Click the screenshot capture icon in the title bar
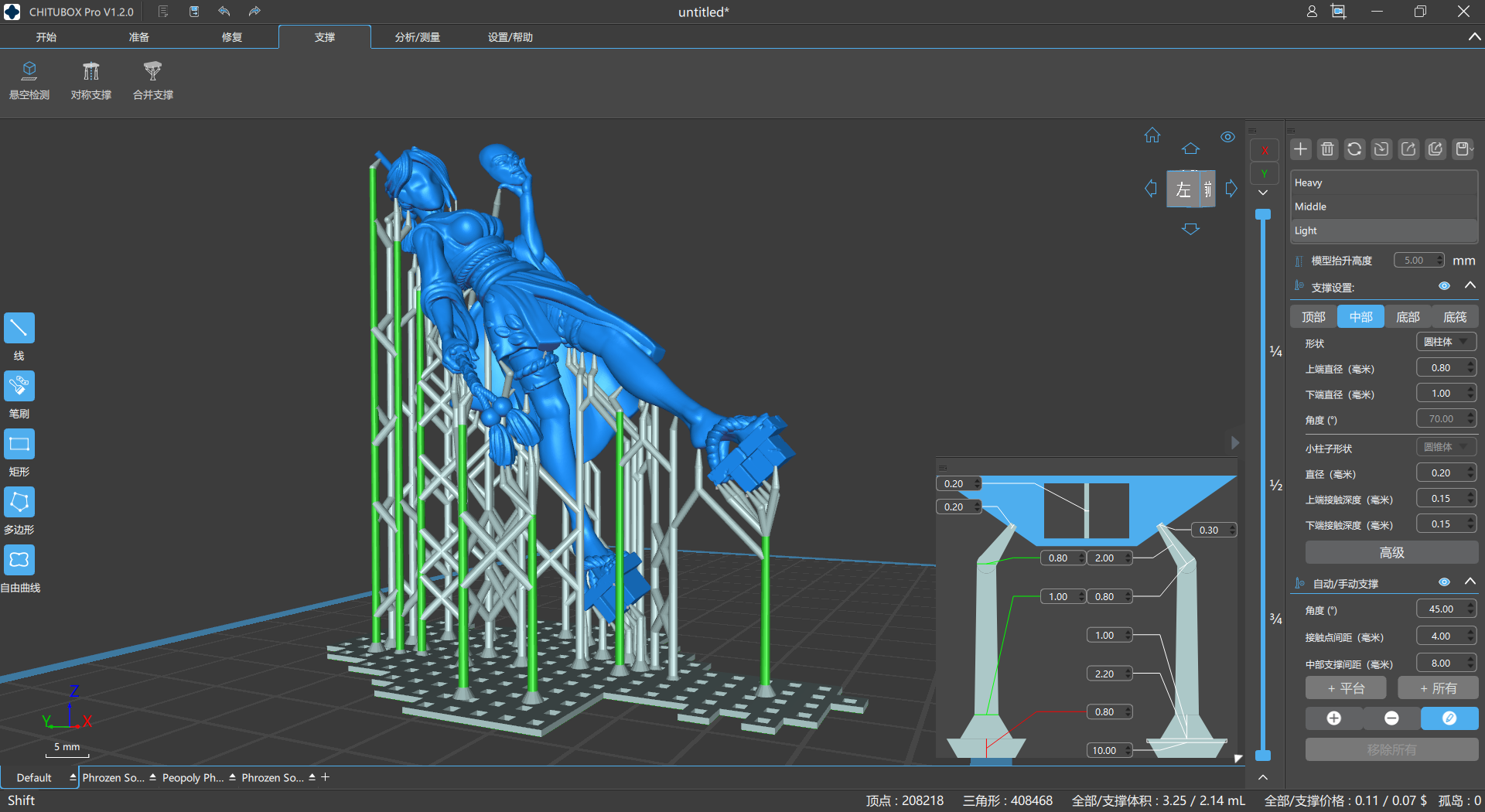The image size is (1485, 812). click(x=1339, y=12)
